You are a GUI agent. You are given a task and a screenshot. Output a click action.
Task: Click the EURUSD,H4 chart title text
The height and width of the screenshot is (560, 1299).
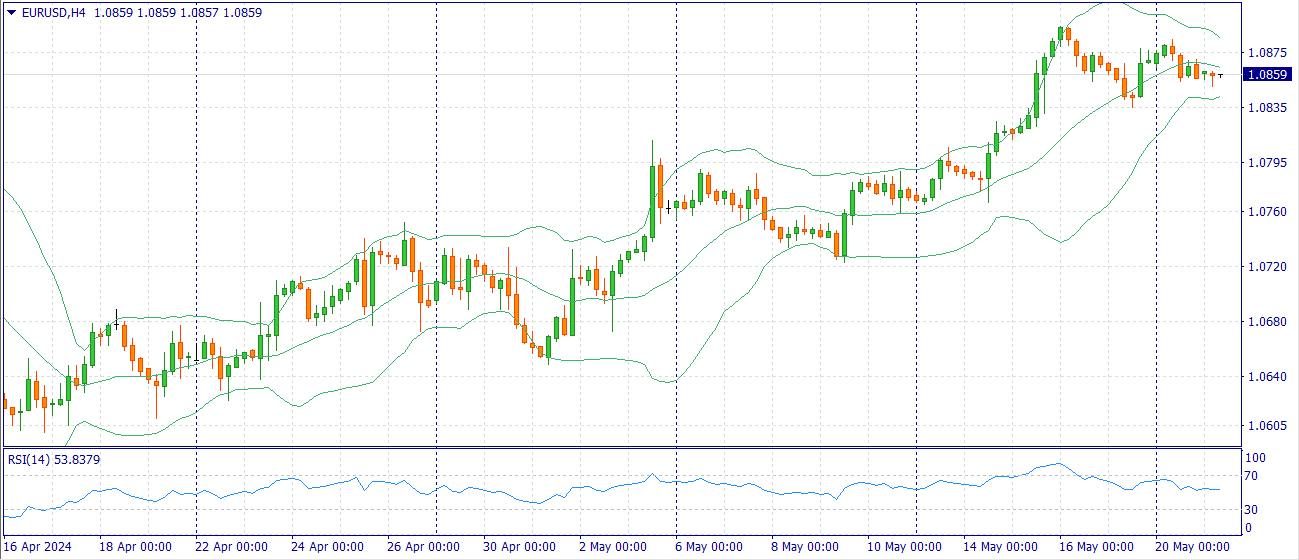tap(53, 12)
